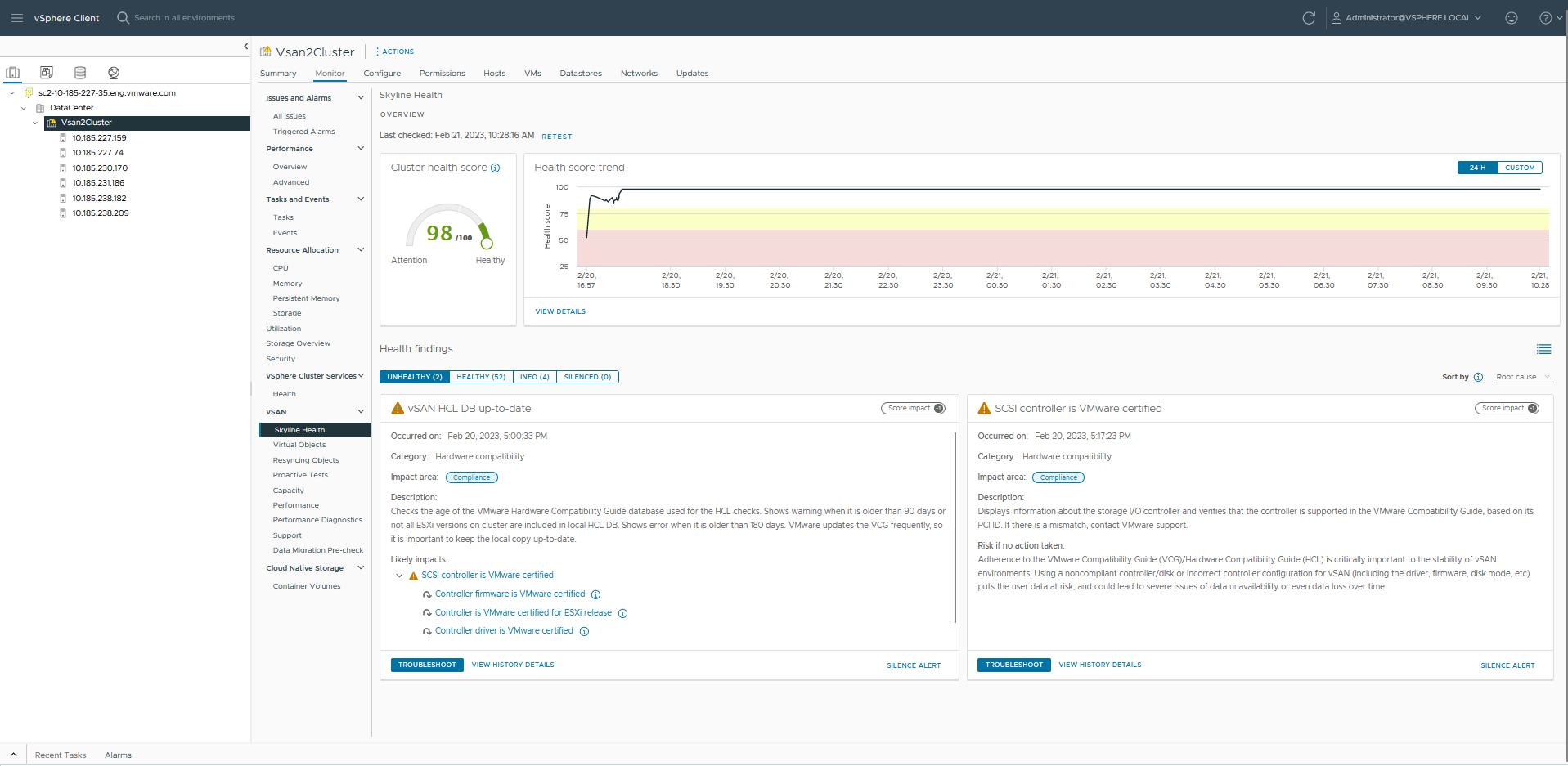
Task: Click the Vsan2Cluster cluster title icon
Action: (x=266, y=52)
